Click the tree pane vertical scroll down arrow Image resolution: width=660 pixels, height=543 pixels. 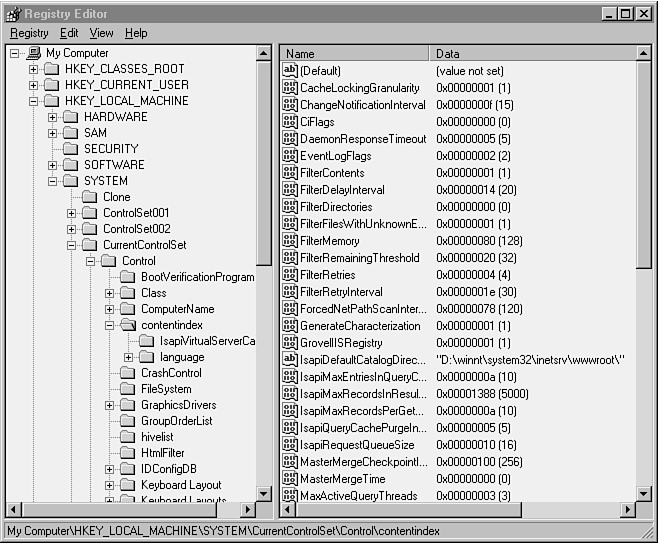pos(264,493)
